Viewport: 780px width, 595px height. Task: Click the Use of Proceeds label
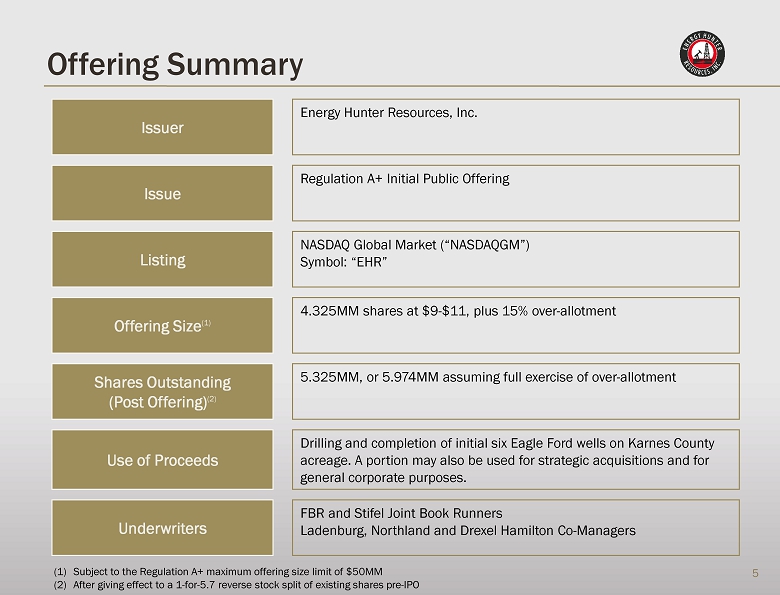pos(162,460)
